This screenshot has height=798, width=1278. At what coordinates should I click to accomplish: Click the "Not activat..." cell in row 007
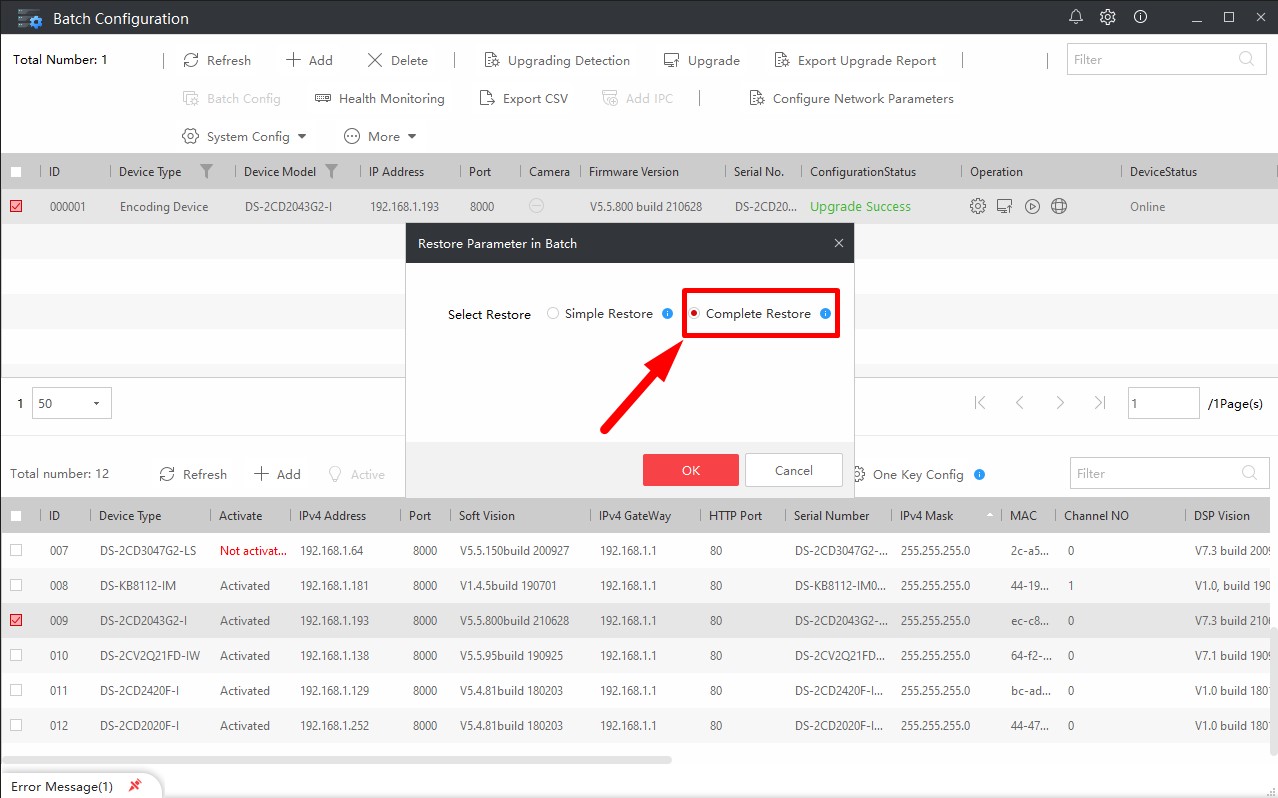(x=253, y=550)
